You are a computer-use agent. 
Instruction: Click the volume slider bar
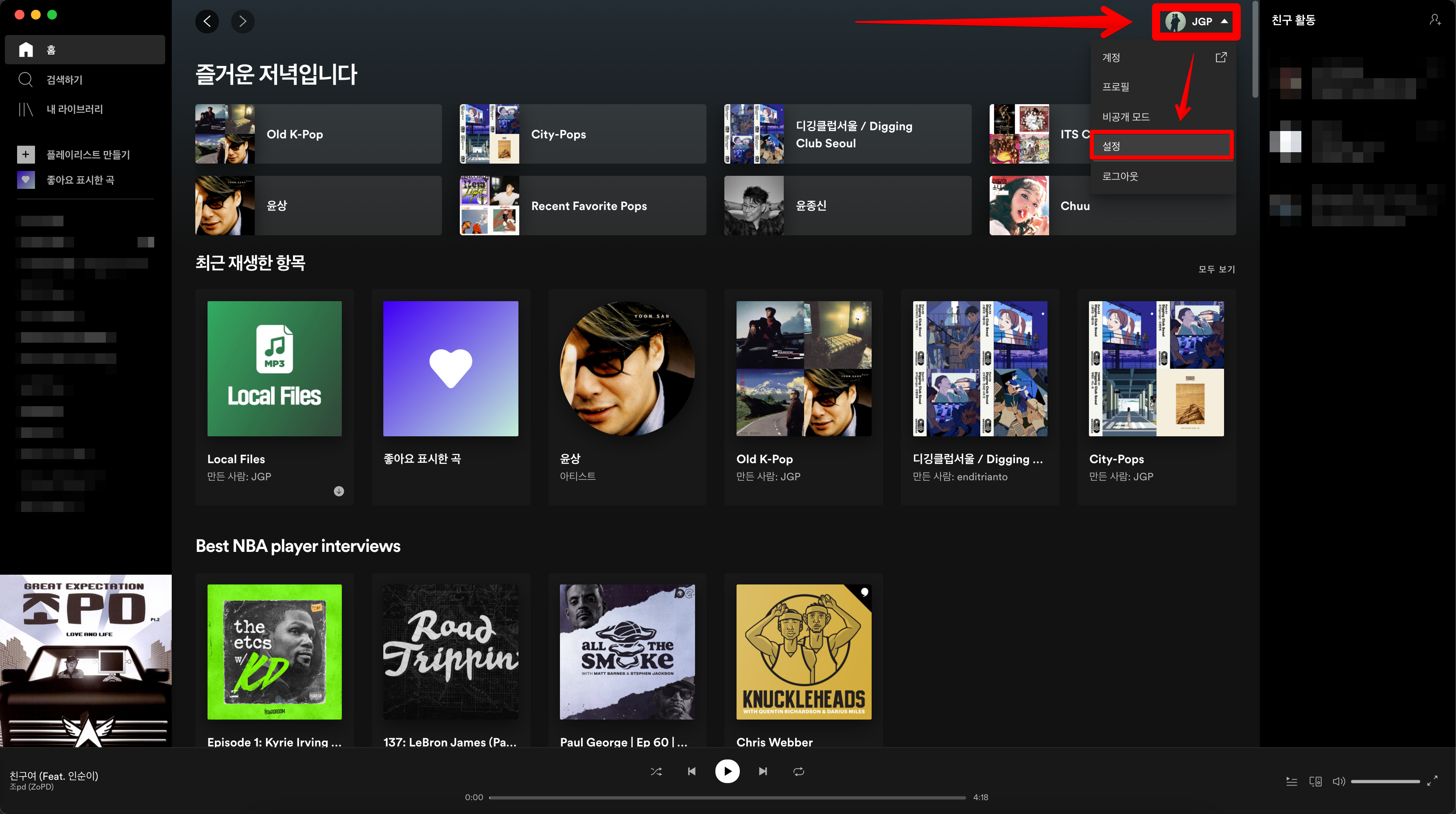click(x=1385, y=781)
